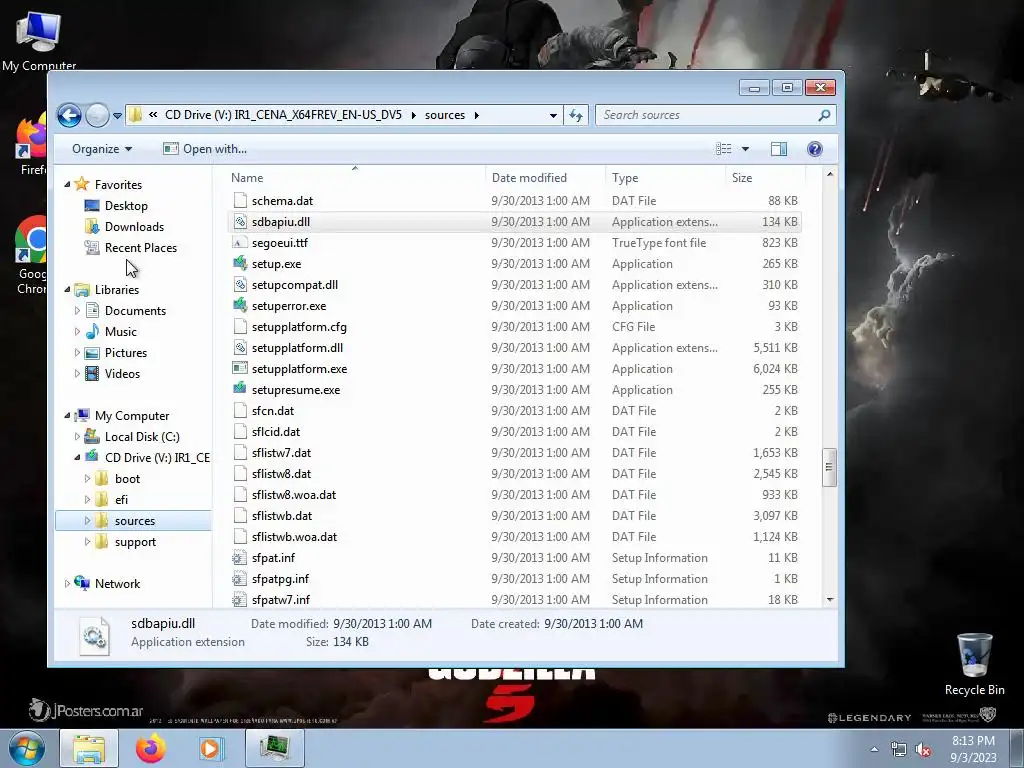
Task: Click the scroll down arrow in file list
Action: 829,600
